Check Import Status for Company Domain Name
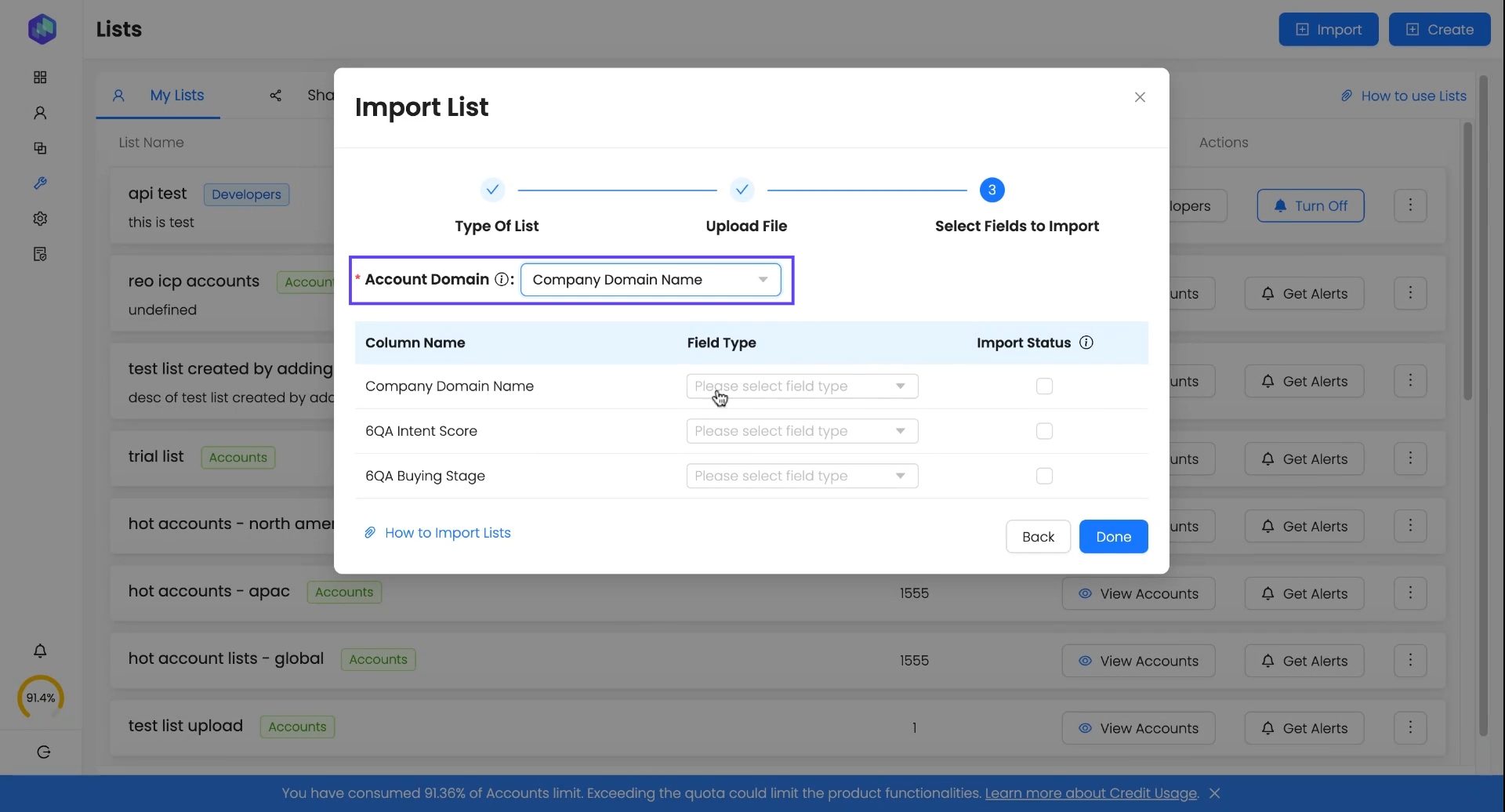Screen dimensions: 1505x812 [1044, 386]
